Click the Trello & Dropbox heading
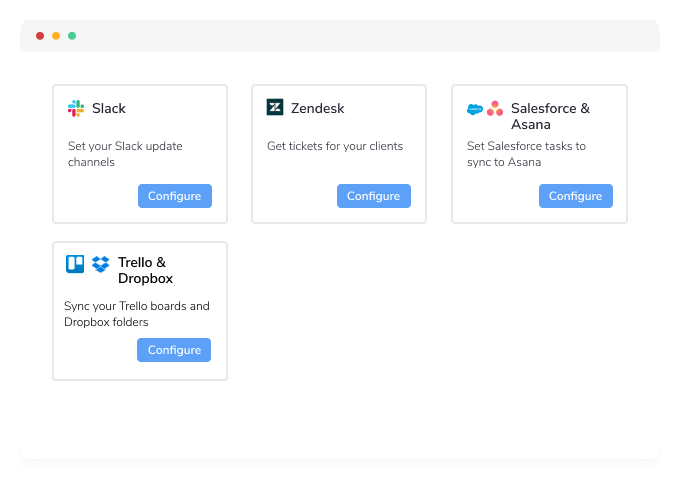Screen dimensions: 680x489 (x=146, y=271)
